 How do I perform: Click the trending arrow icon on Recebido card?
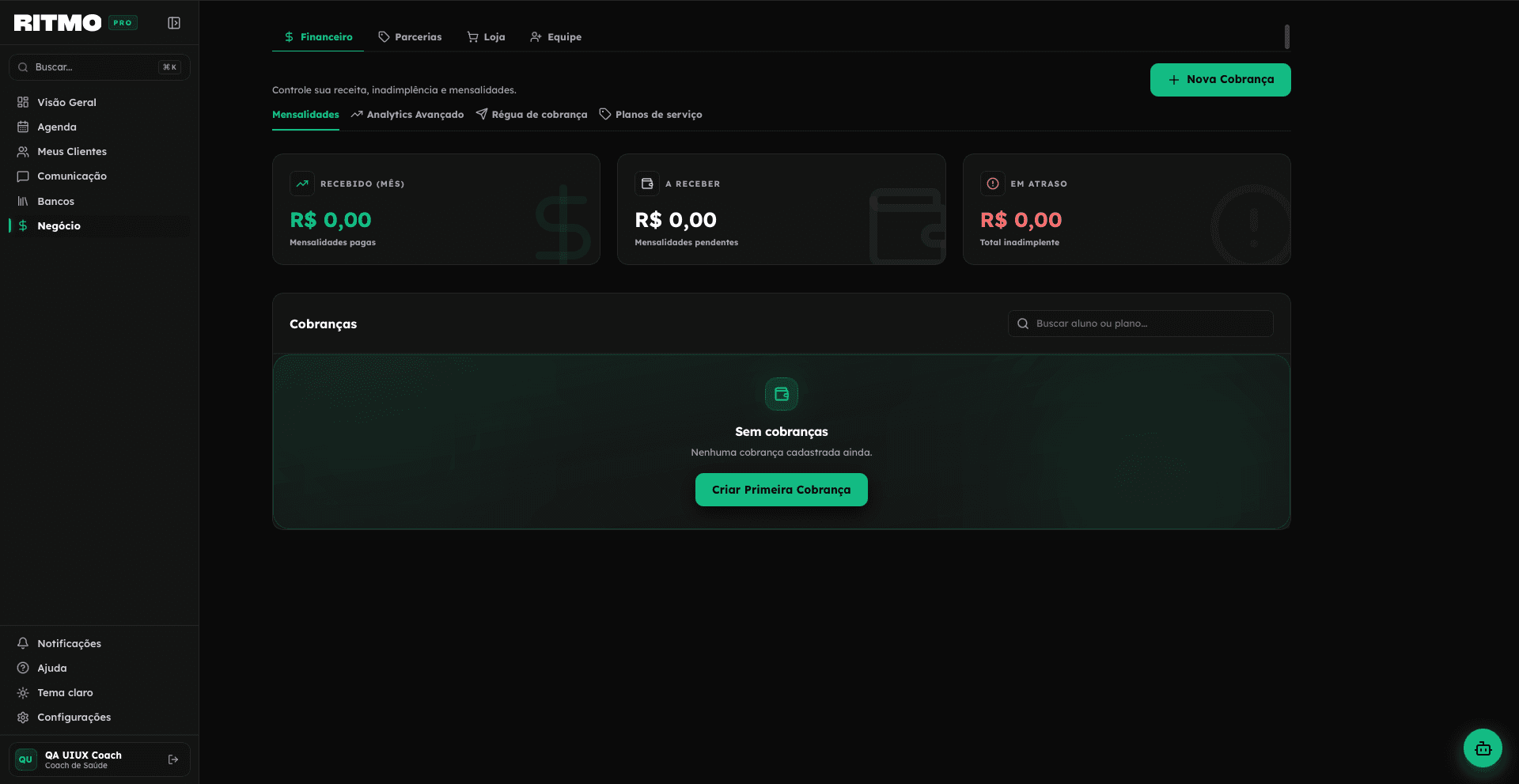[302, 184]
